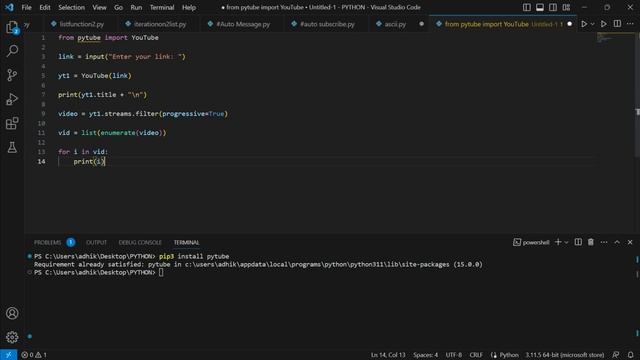This screenshot has width=640, height=360.
Task: Click line number 9 in gutter
Action: tap(43, 114)
